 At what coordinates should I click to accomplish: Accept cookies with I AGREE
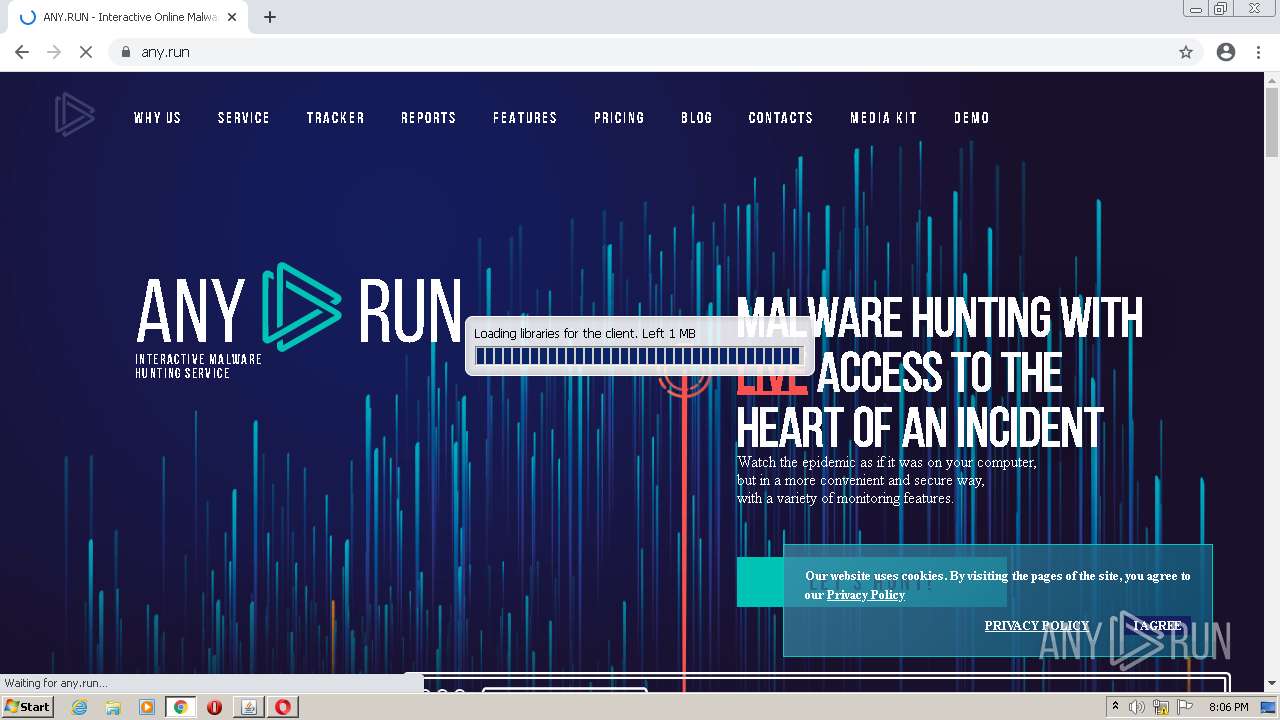click(x=1157, y=626)
